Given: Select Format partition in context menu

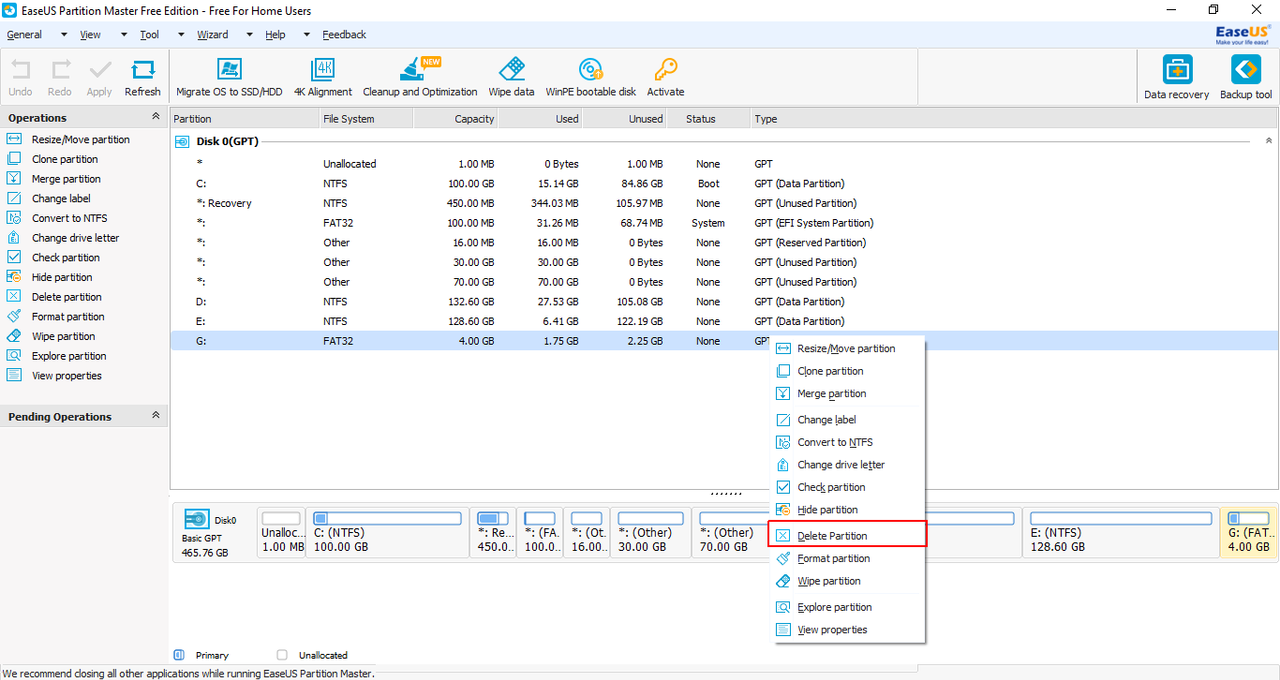Looking at the screenshot, I should tap(847, 559).
